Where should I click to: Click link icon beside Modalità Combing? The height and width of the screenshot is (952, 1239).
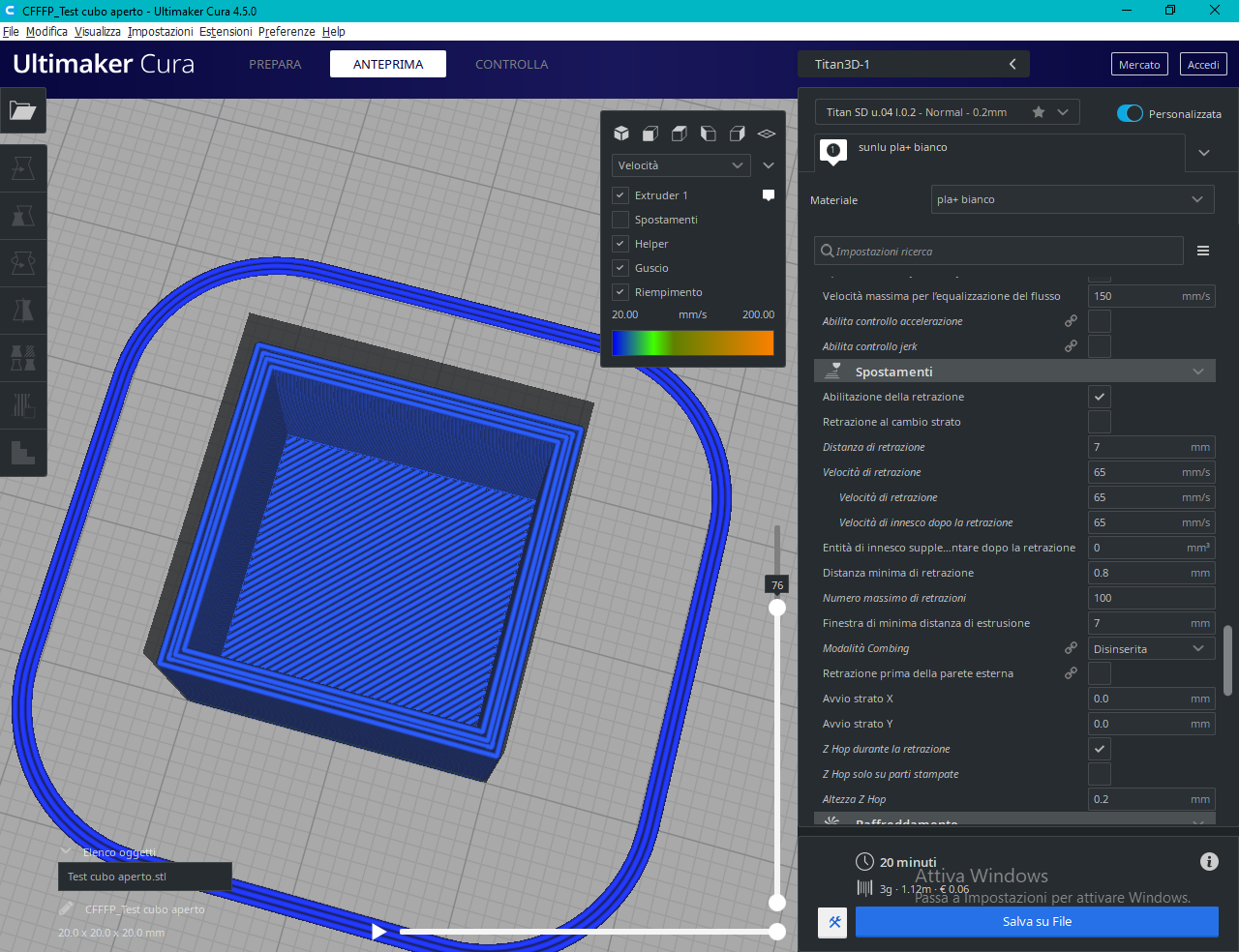coord(1071,648)
